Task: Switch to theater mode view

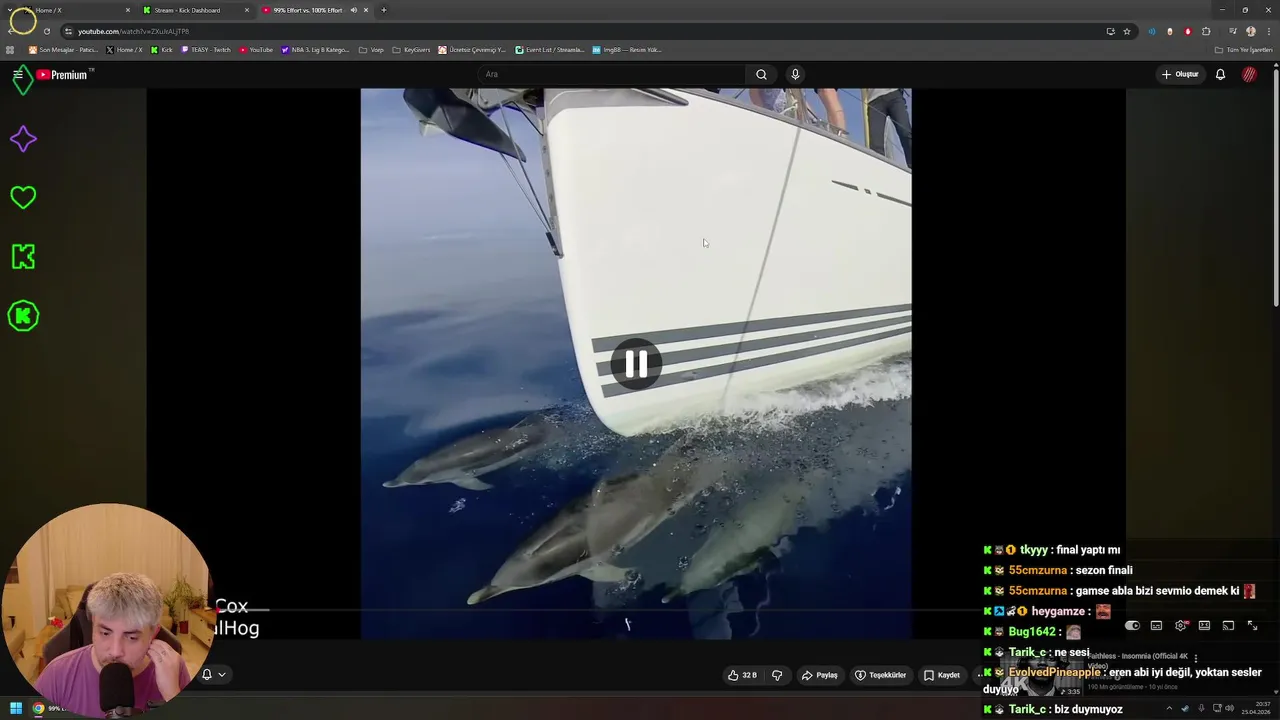Action: pos(1204,626)
